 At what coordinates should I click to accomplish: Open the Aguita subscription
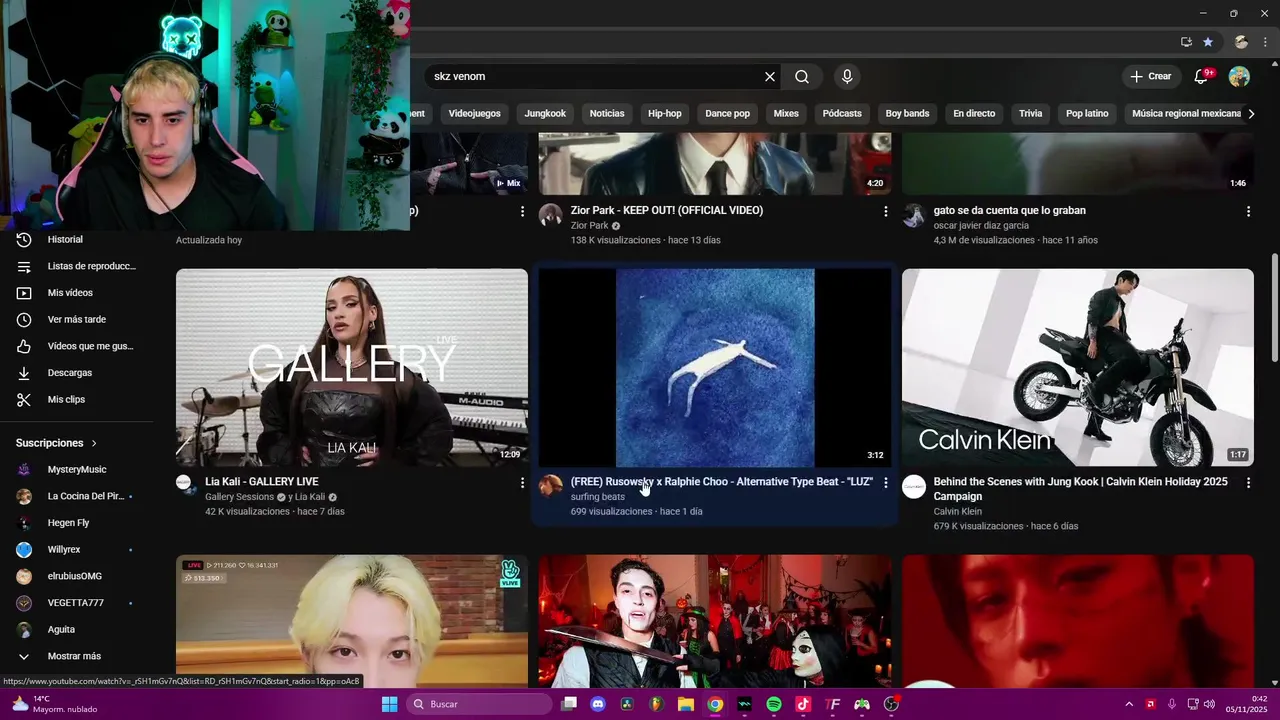(x=78, y=630)
